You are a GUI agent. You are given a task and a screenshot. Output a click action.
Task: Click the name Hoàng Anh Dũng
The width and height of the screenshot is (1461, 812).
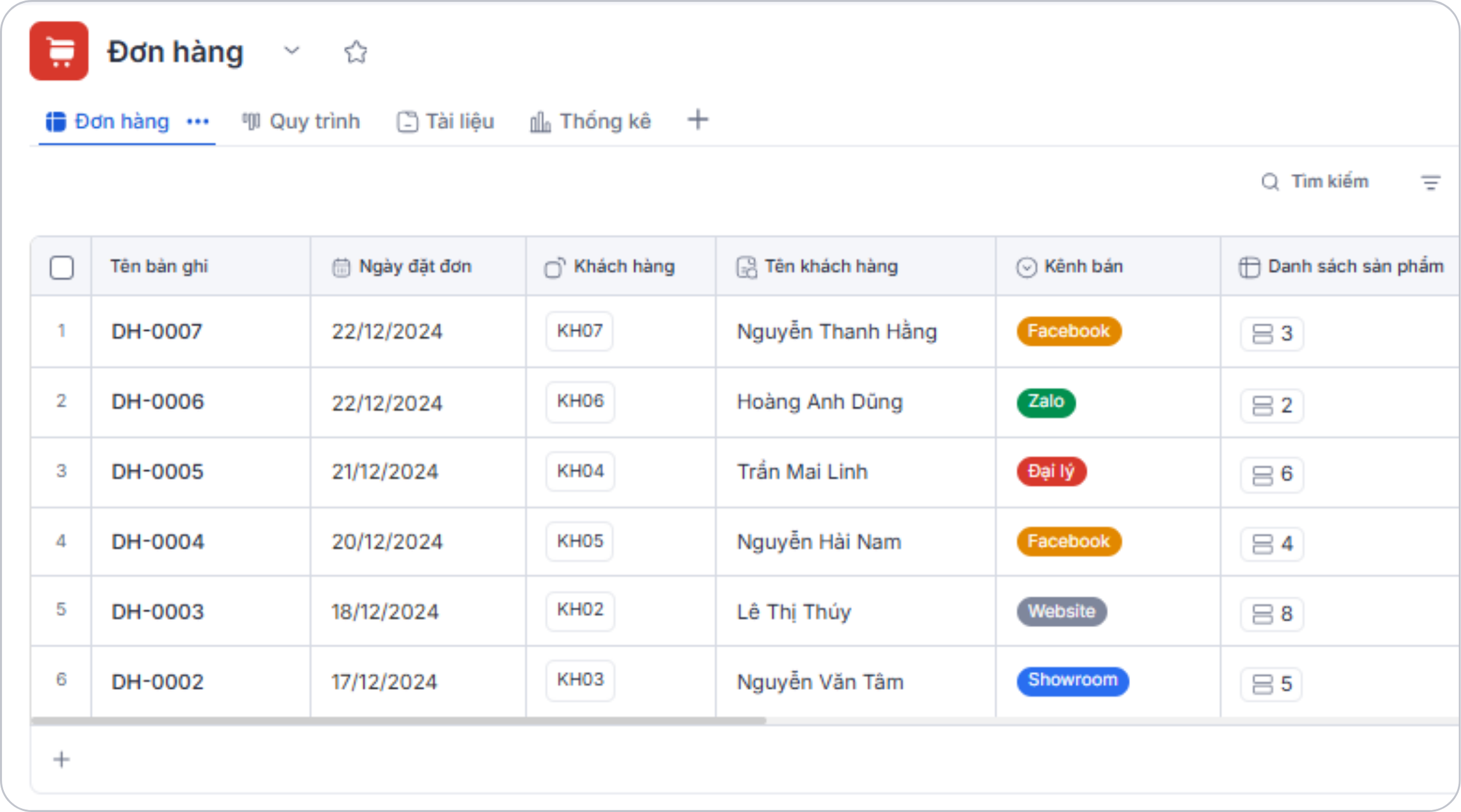820,402
